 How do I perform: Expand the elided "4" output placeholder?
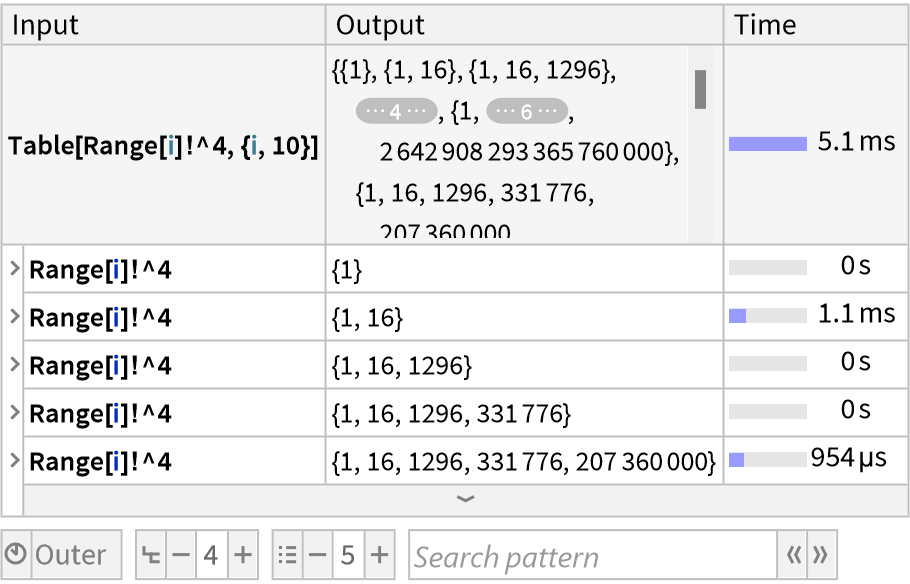pos(396,113)
